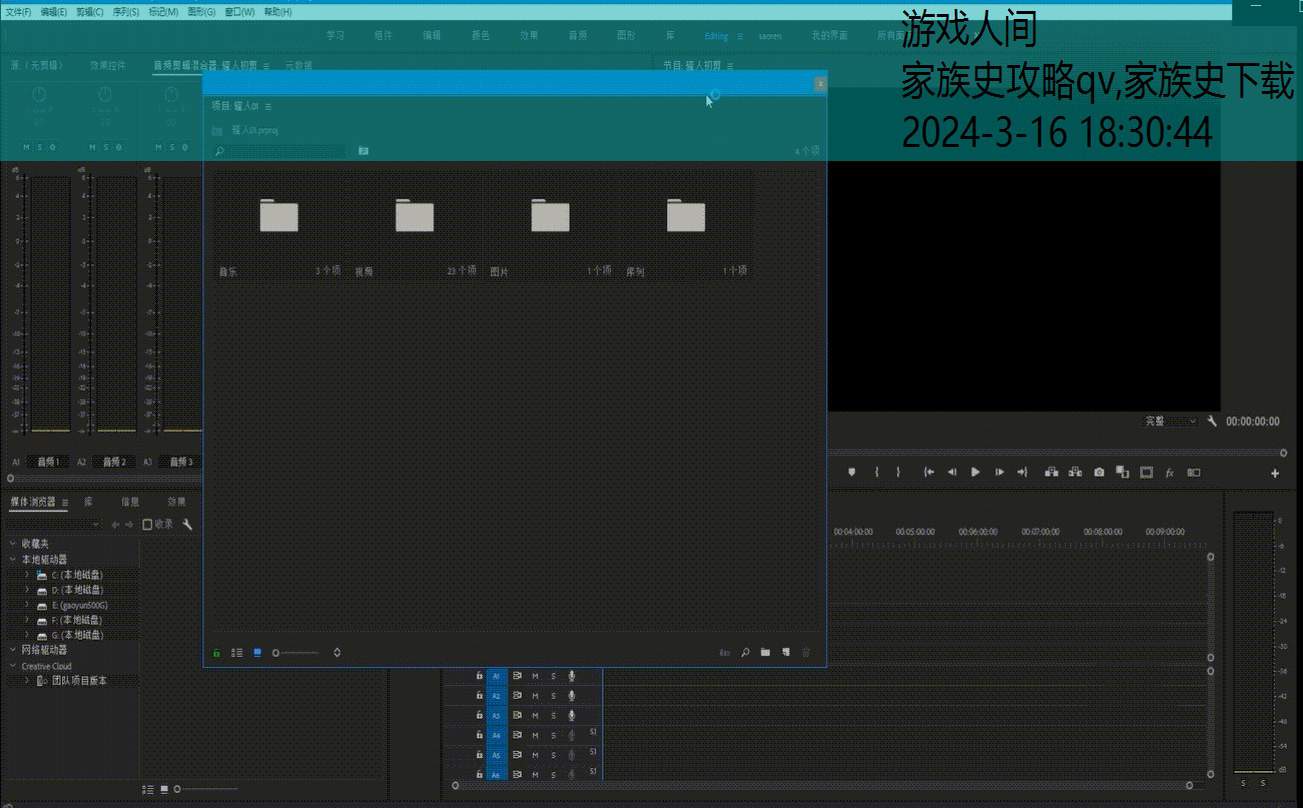The height and width of the screenshot is (808, 1303).
Task: Click voice-over record mic on A1
Action: tap(571, 676)
